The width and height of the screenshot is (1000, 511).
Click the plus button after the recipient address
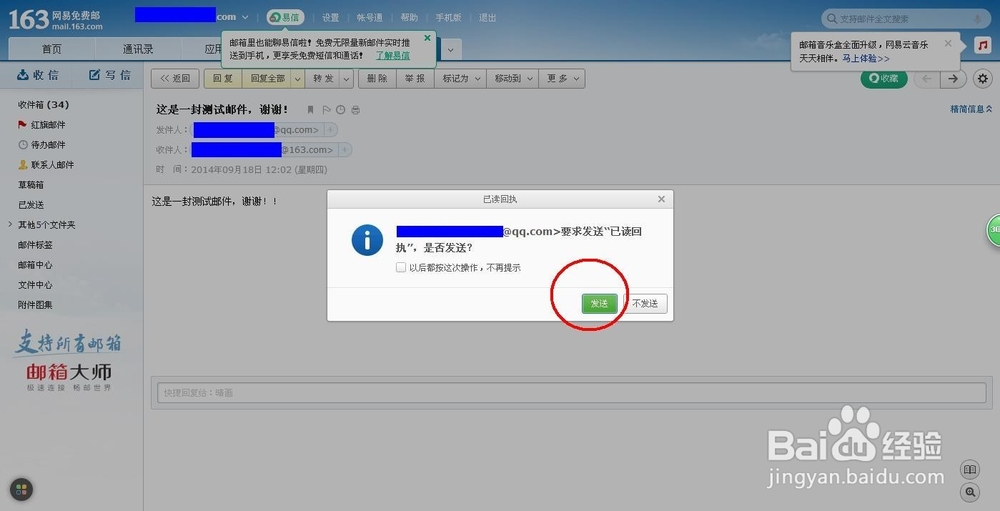point(344,150)
